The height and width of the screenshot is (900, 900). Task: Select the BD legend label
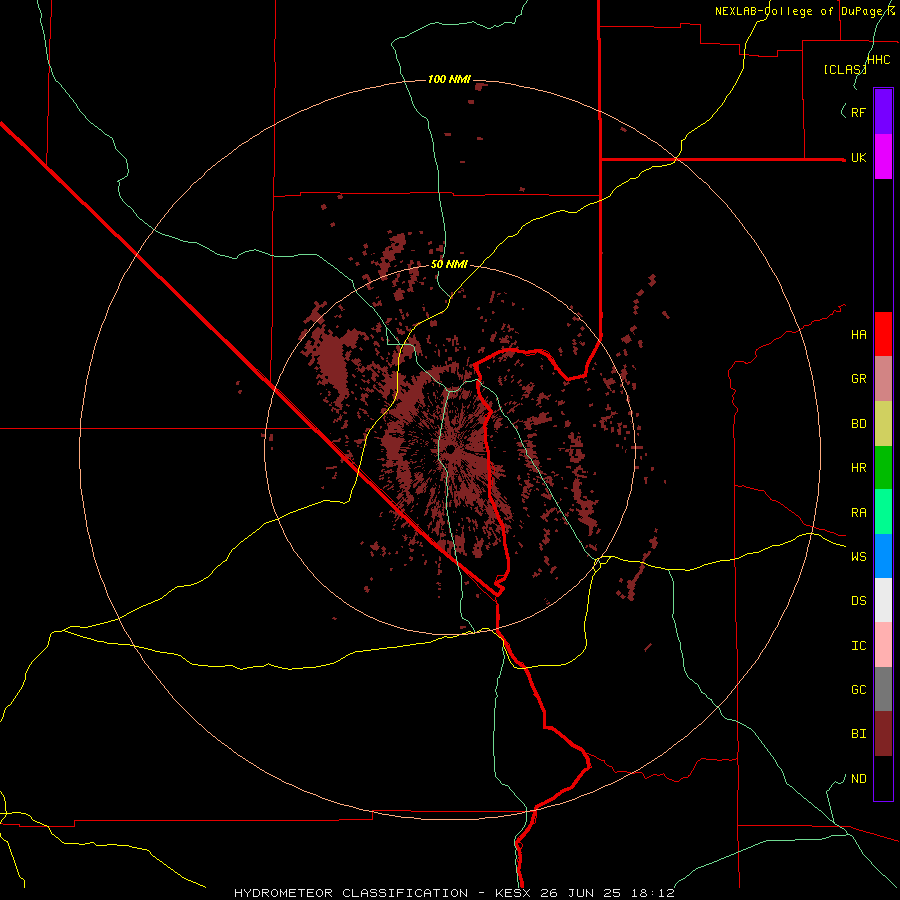coord(858,424)
